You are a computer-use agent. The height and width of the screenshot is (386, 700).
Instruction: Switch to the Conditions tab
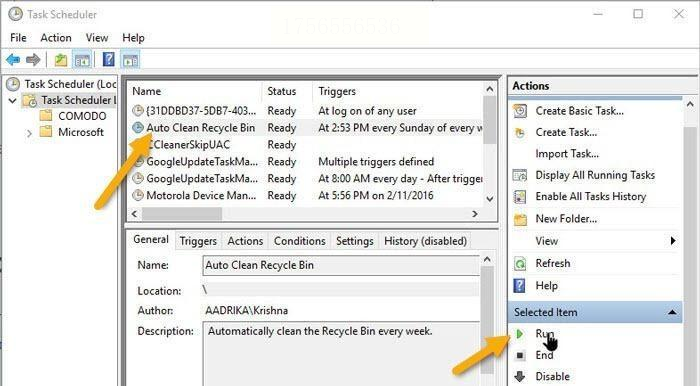point(300,241)
